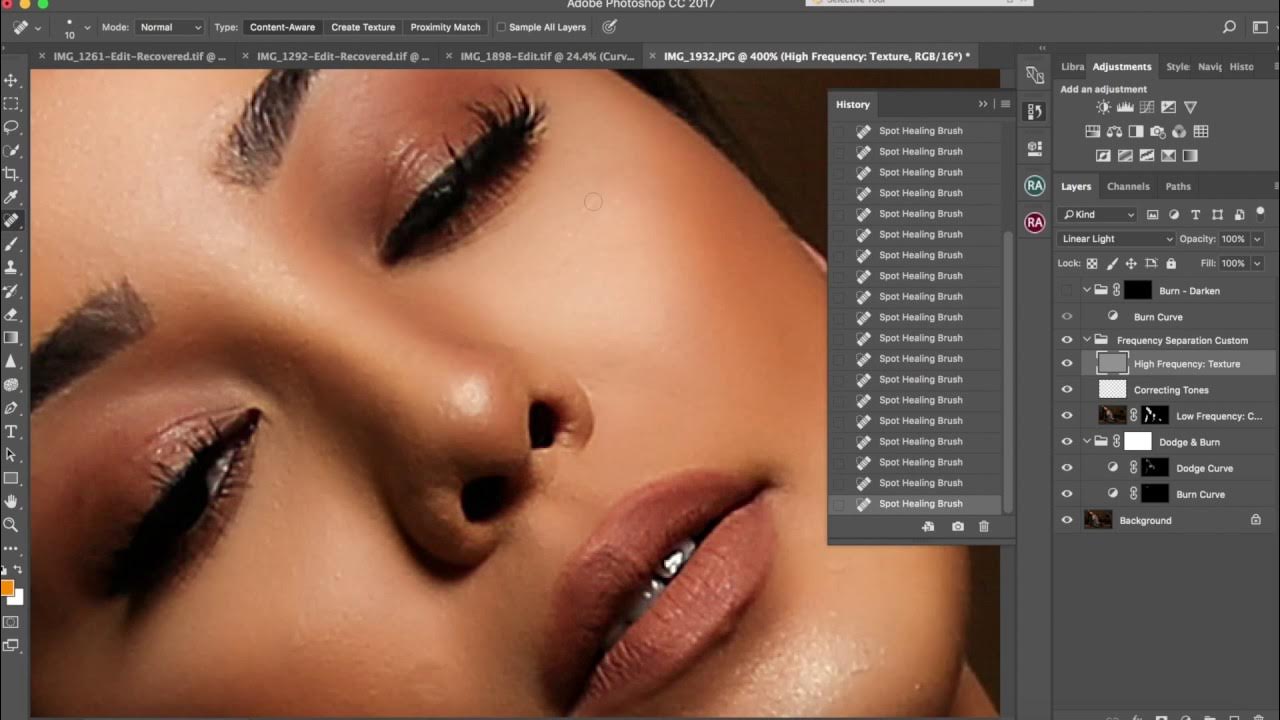Select the Rectangular Marquee tool
This screenshot has width=1280, height=720.
coord(12,104)
